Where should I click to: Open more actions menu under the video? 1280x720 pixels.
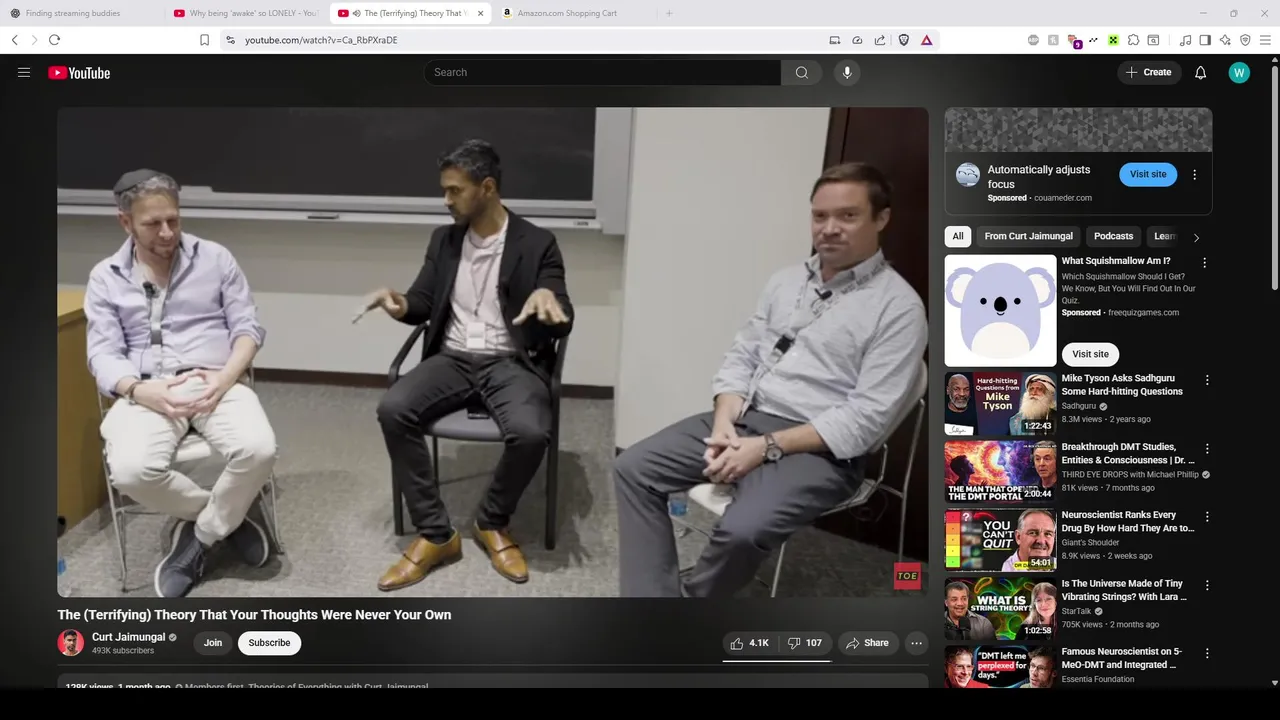pos(916,643)
